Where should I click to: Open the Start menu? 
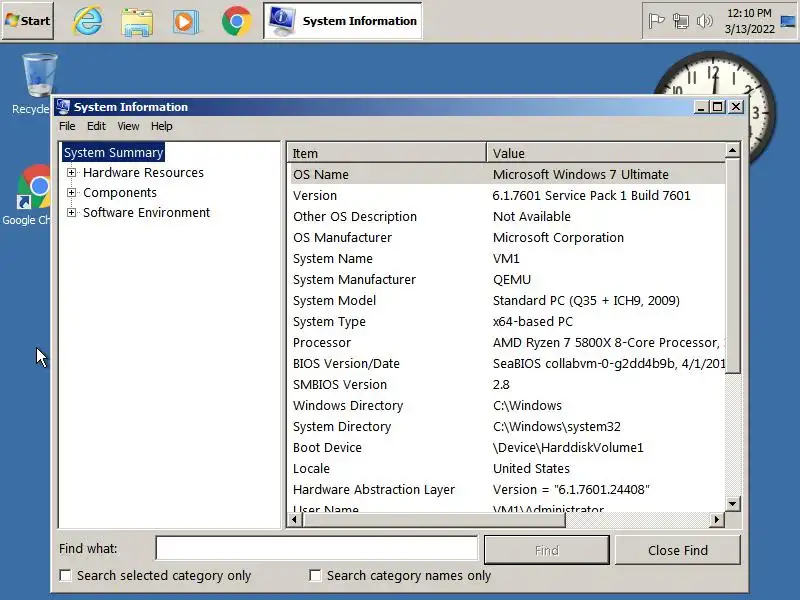(x=28, y=21)
